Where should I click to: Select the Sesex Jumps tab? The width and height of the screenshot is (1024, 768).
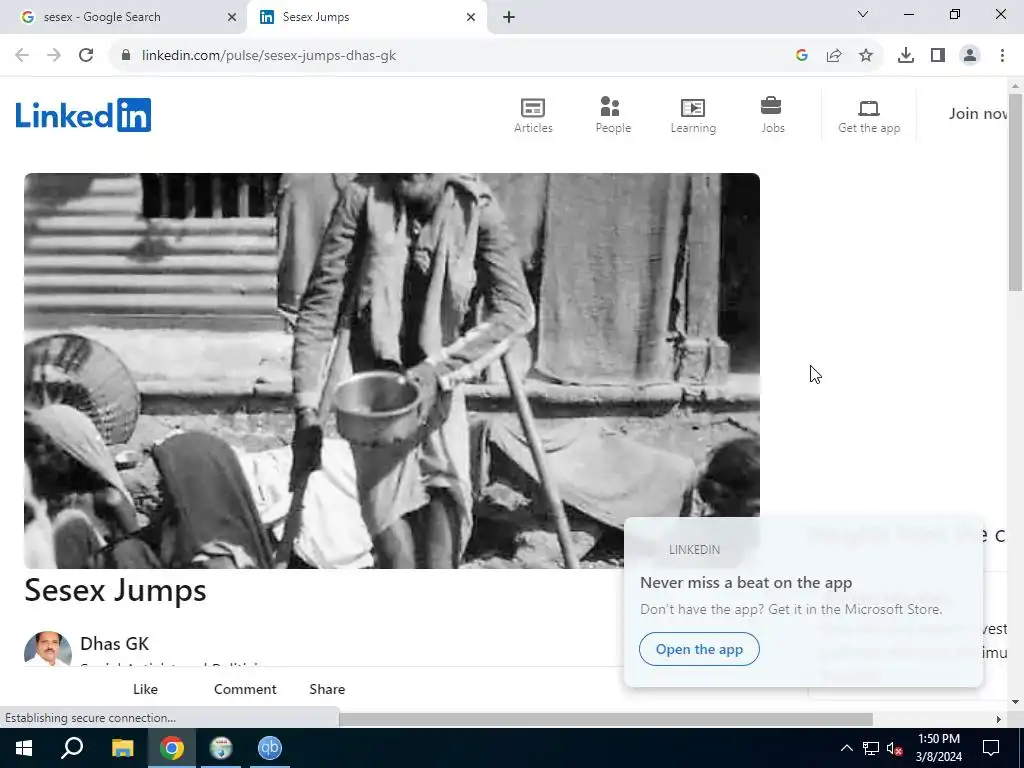pos(366,17)
